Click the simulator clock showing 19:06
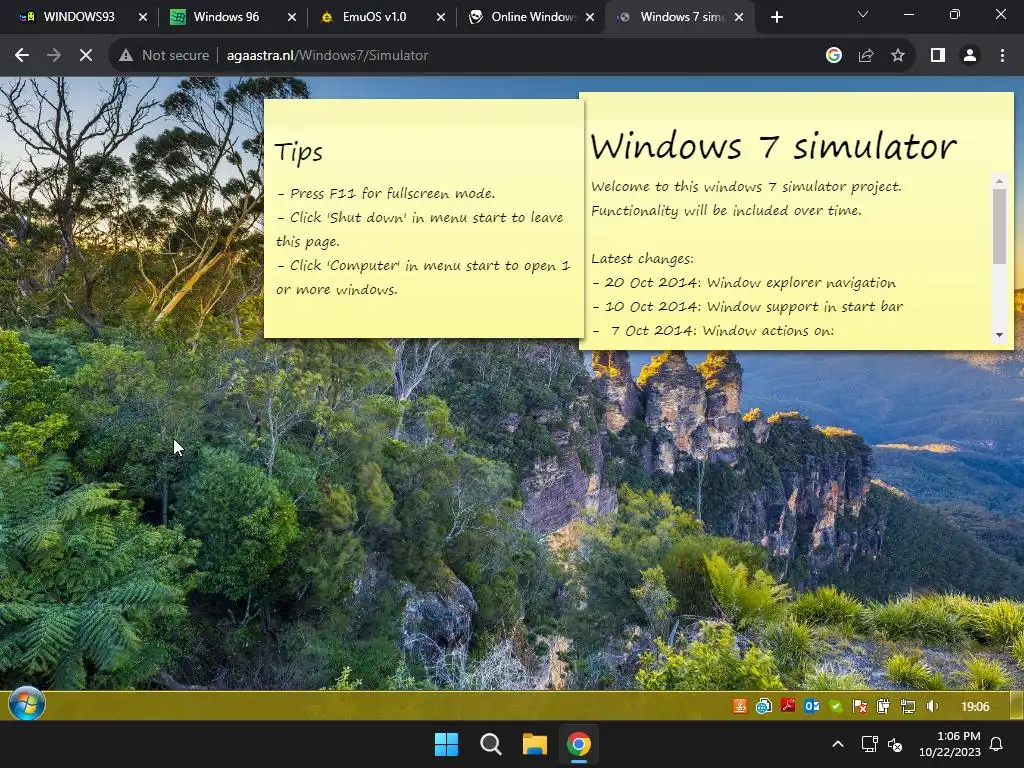The width and height of the screenshot is (1024, 768). click(975, 707)
